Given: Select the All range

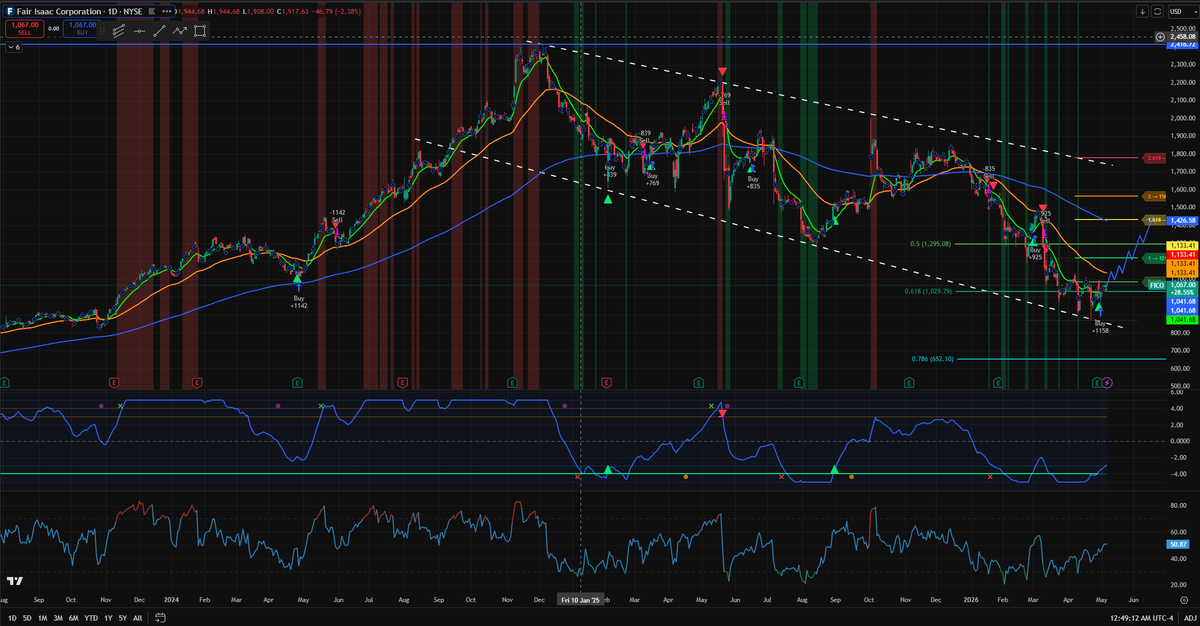Looking at the screenshot, I should tap(138, 618).
